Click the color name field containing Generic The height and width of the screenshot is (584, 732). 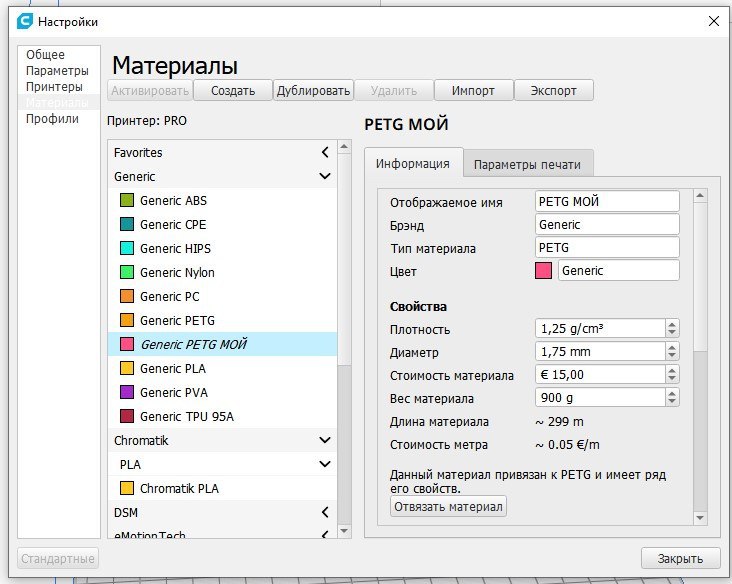pyautogui.click(x=619, y=270)
